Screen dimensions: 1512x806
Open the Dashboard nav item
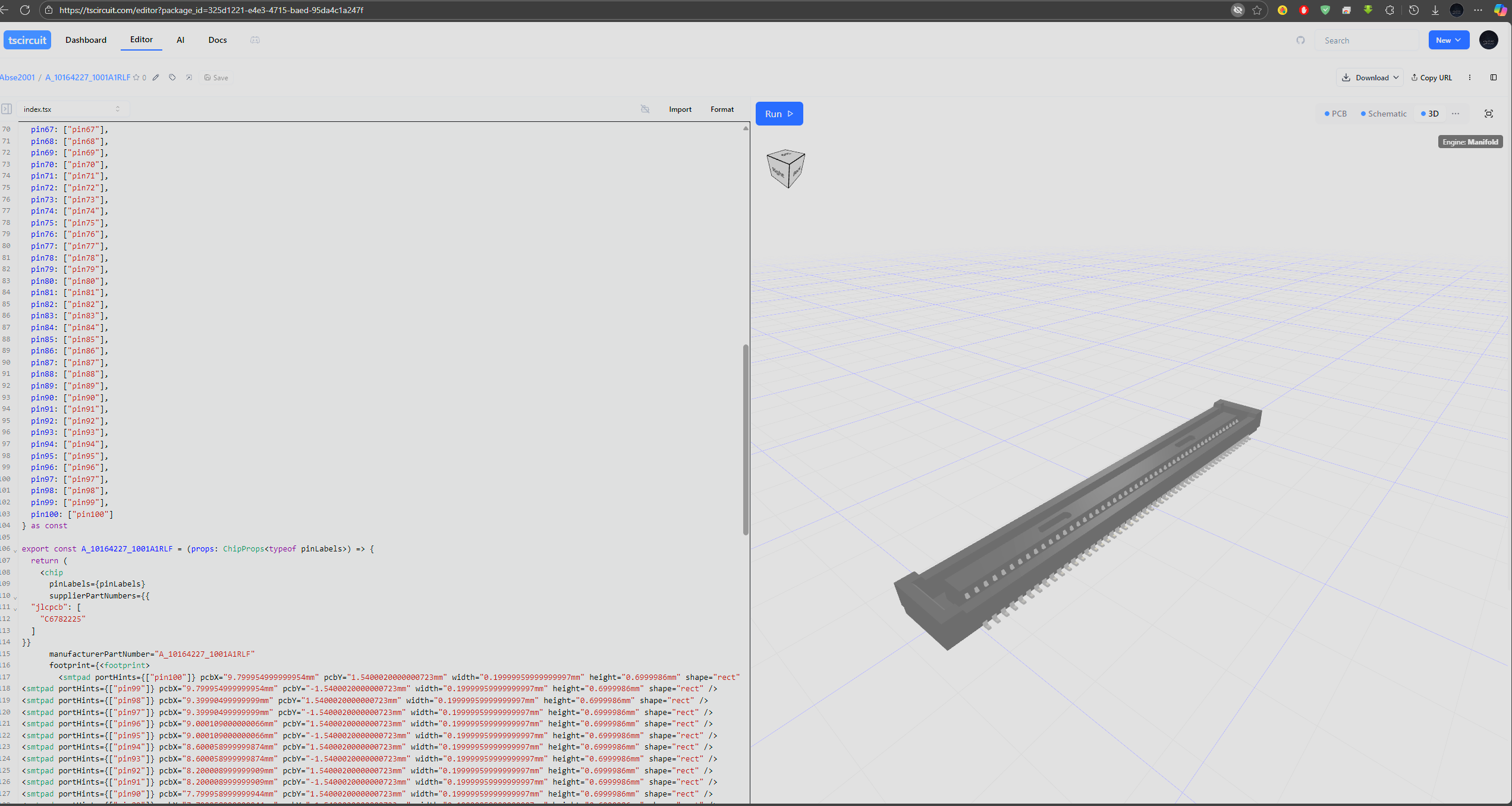click(x=86, y=40)
